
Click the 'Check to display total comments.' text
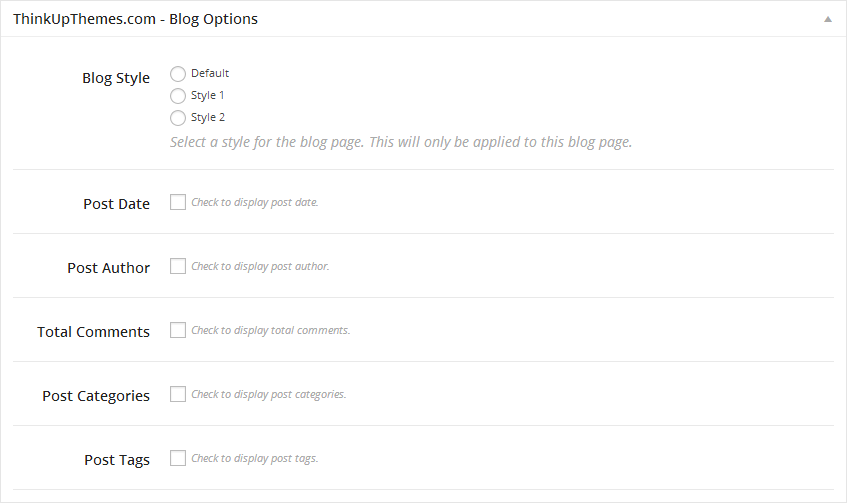coord(270,330)
